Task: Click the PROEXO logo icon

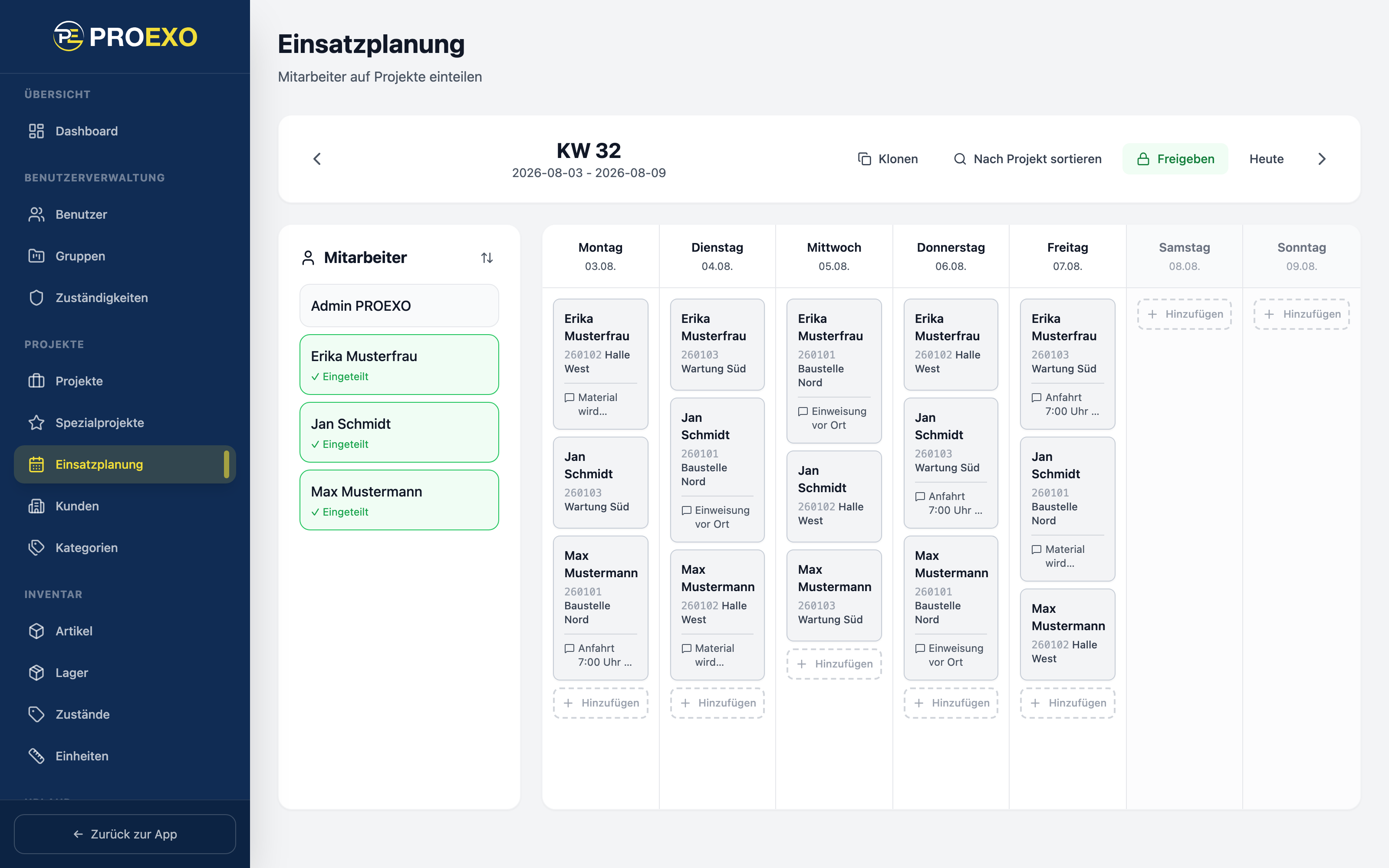Action: coord(68,37)
